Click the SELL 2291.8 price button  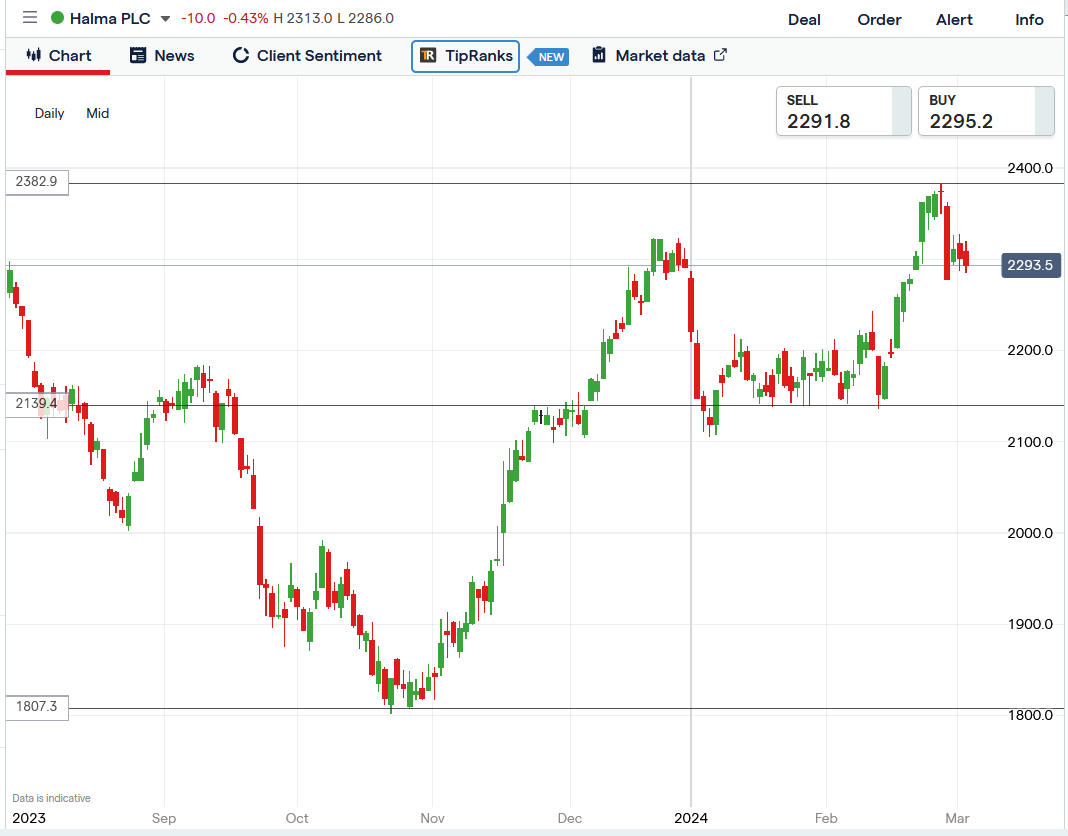pos(843,111)
